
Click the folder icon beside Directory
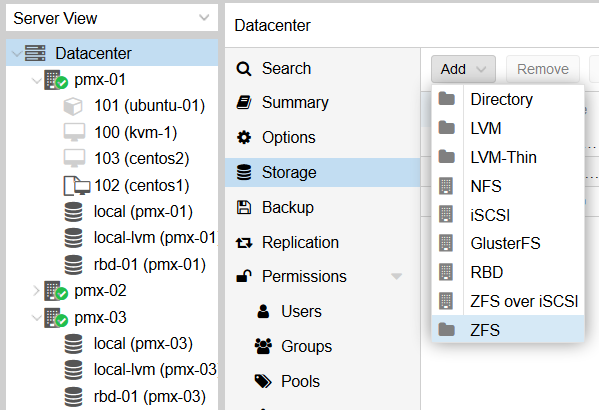tap(446, 99)
